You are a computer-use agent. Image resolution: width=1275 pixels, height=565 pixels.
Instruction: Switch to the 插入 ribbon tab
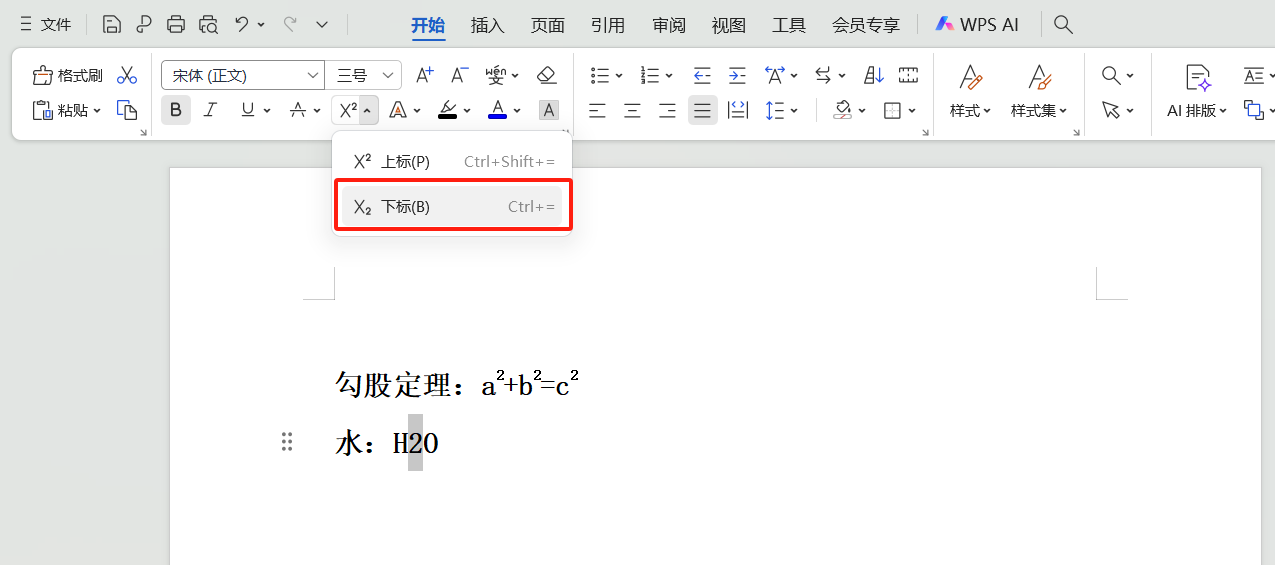pos(487,25)
